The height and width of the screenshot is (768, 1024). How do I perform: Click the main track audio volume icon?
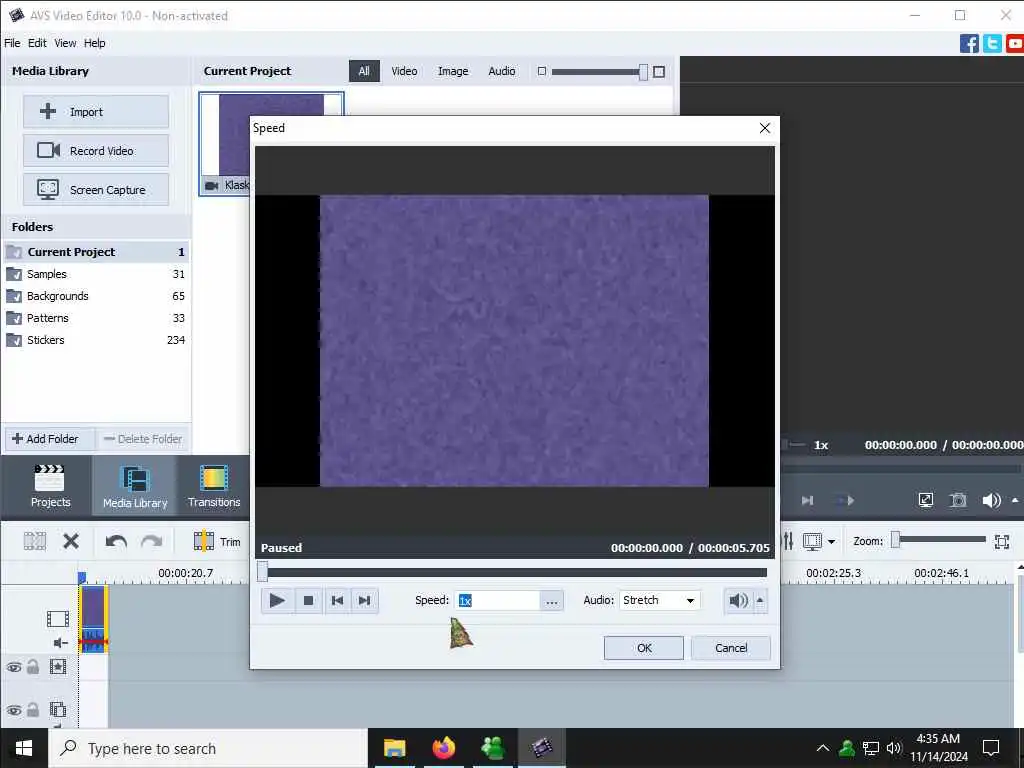pyautogui.click(x=61, y=643)
